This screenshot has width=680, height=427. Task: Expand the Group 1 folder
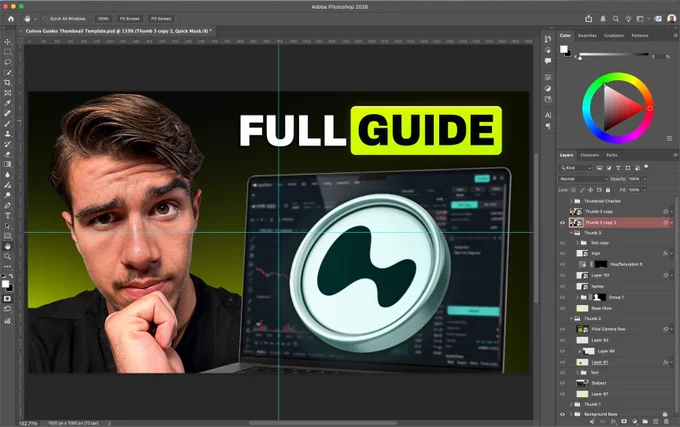[x=577, y=297]
